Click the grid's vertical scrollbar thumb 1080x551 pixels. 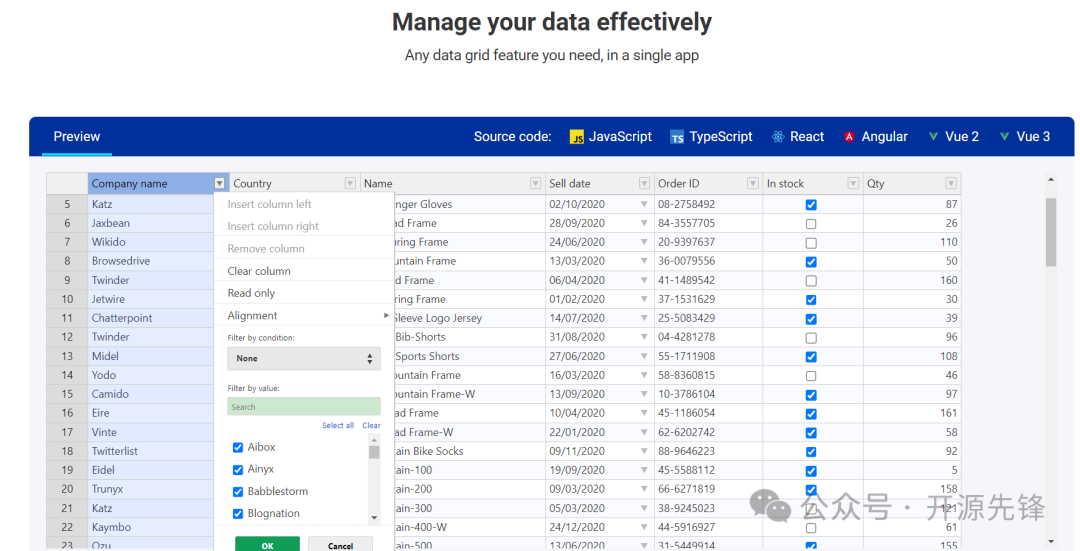(x=1050, y=232)
